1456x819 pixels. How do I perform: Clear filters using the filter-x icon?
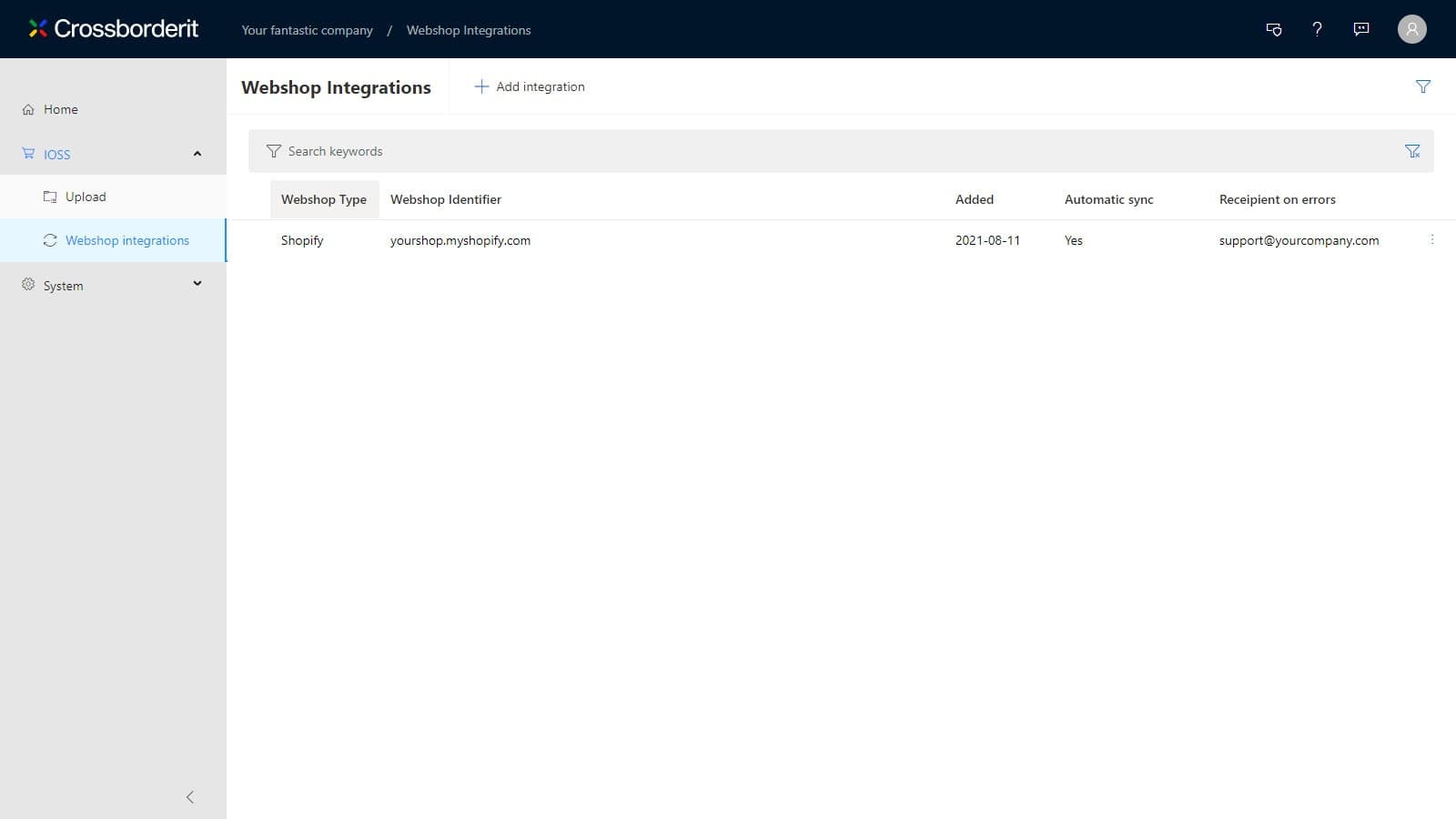click(1412, 150)
